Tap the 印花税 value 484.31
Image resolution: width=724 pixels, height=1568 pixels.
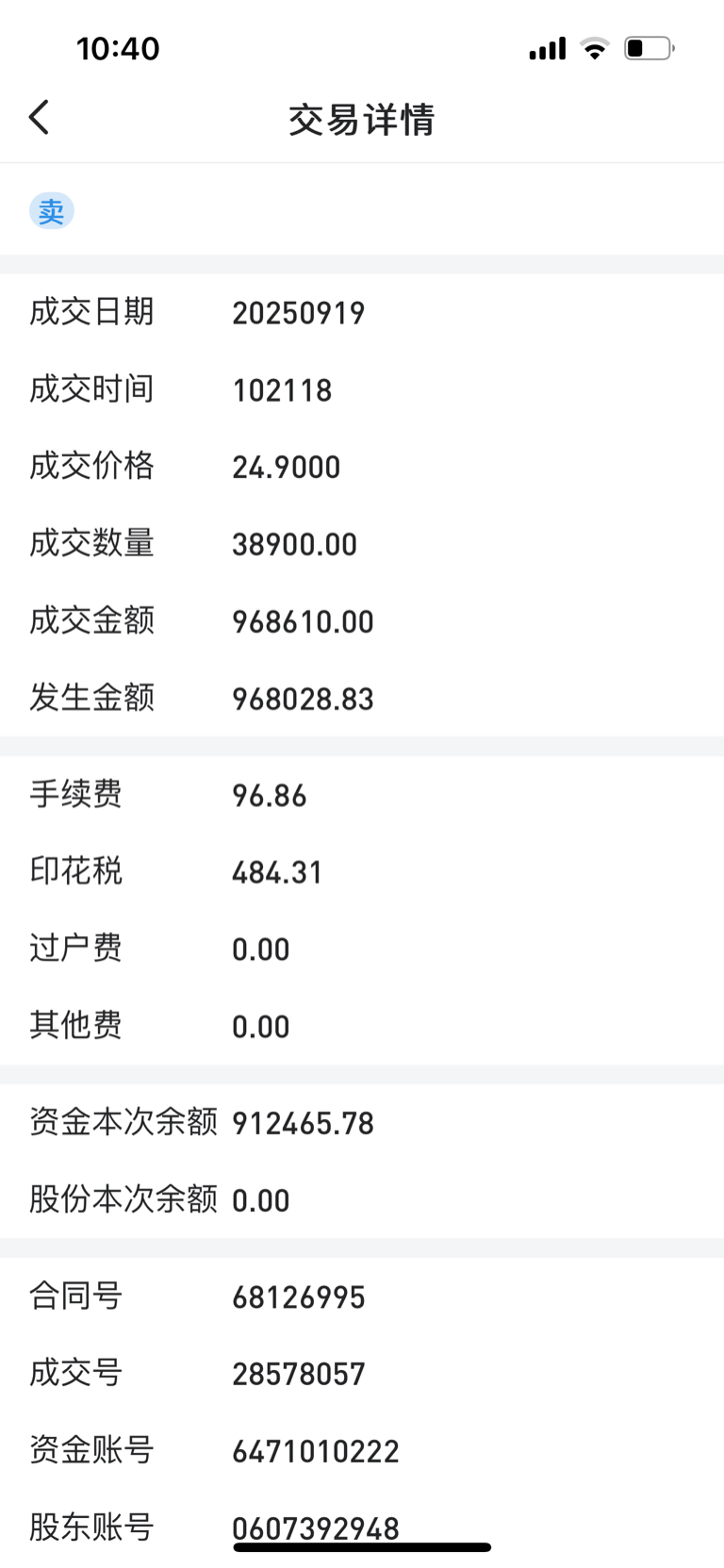point(278,873)
